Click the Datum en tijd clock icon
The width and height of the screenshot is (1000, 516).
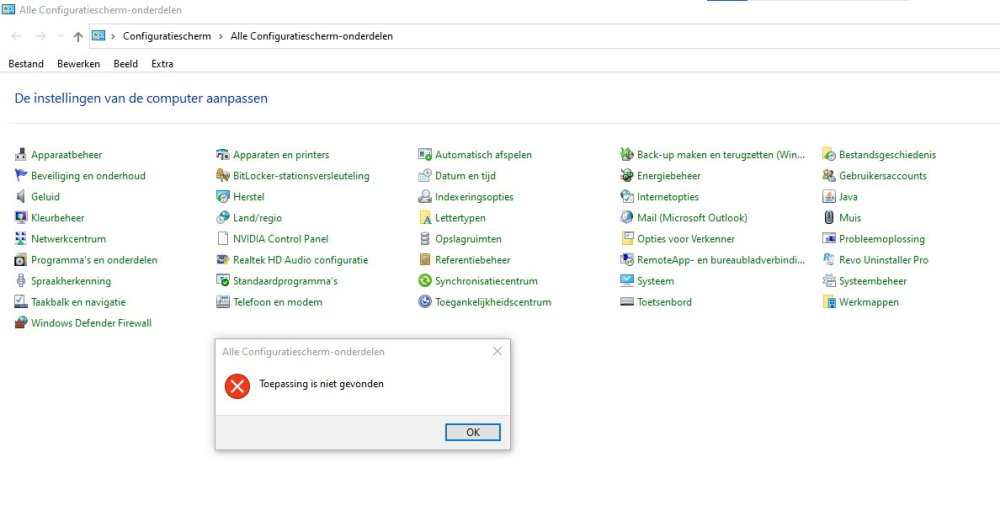(425, 175)
